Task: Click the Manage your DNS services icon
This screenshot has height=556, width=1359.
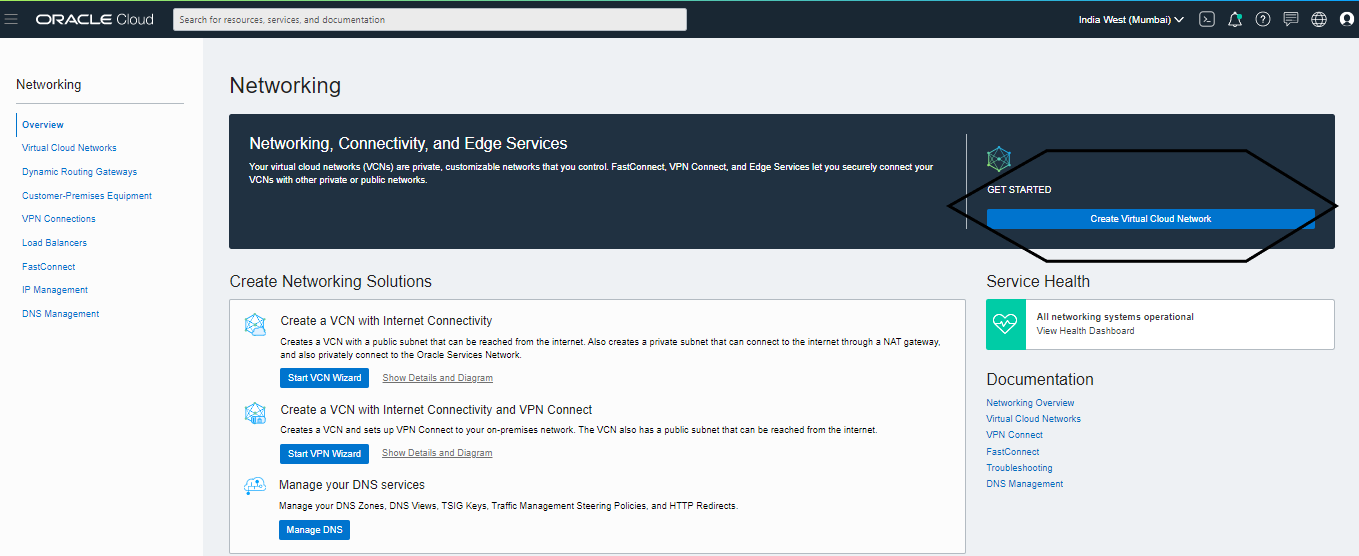Action: 255,487
